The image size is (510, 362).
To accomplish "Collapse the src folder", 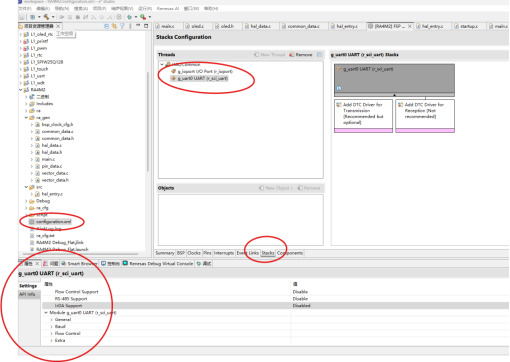I will pyautogui.click(x=26, y=187).
